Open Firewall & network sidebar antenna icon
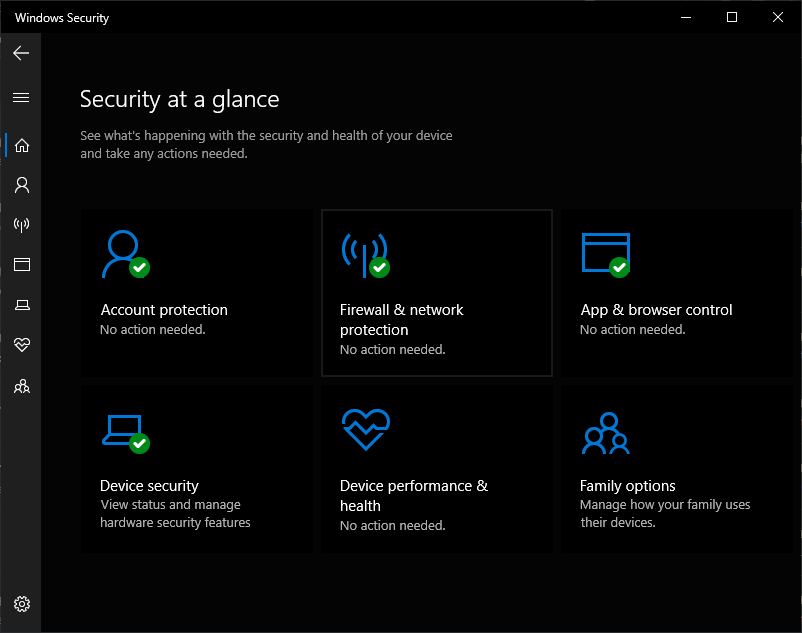 click(21, 225)
